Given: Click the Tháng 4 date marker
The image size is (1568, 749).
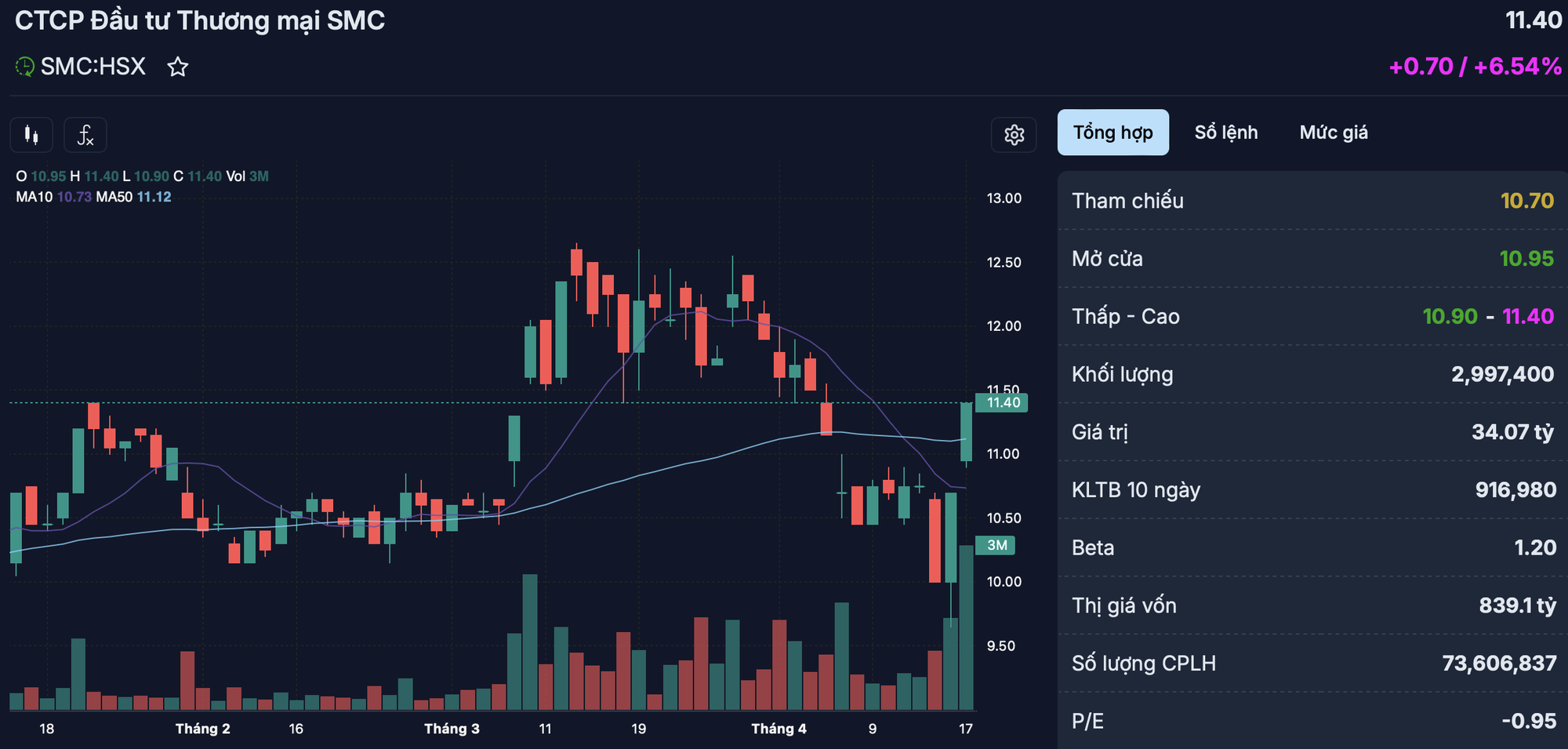Looking at the screenshot, I should click(x=779, y=729).
